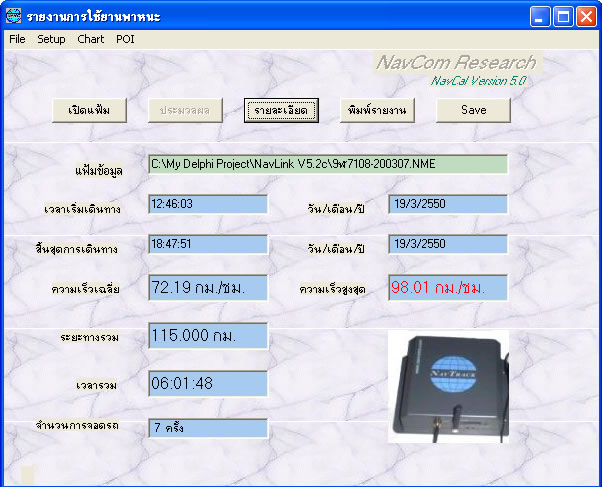Screen dimensions: 602x487
Task: Click the data file path field
Action: pyautogui.click(x=328, y=164)
